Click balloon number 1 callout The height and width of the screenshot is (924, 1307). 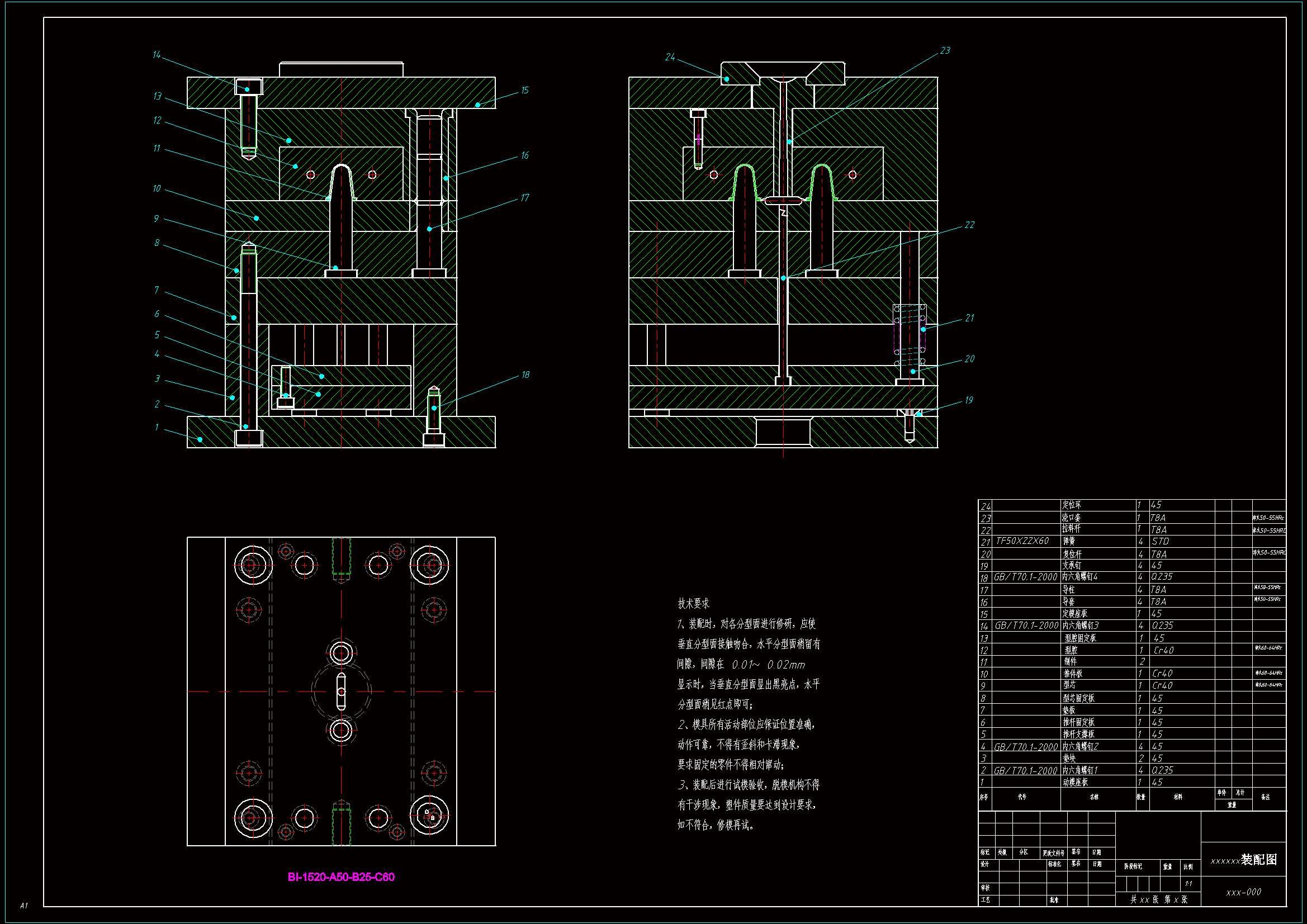click(x=157, y=427)
